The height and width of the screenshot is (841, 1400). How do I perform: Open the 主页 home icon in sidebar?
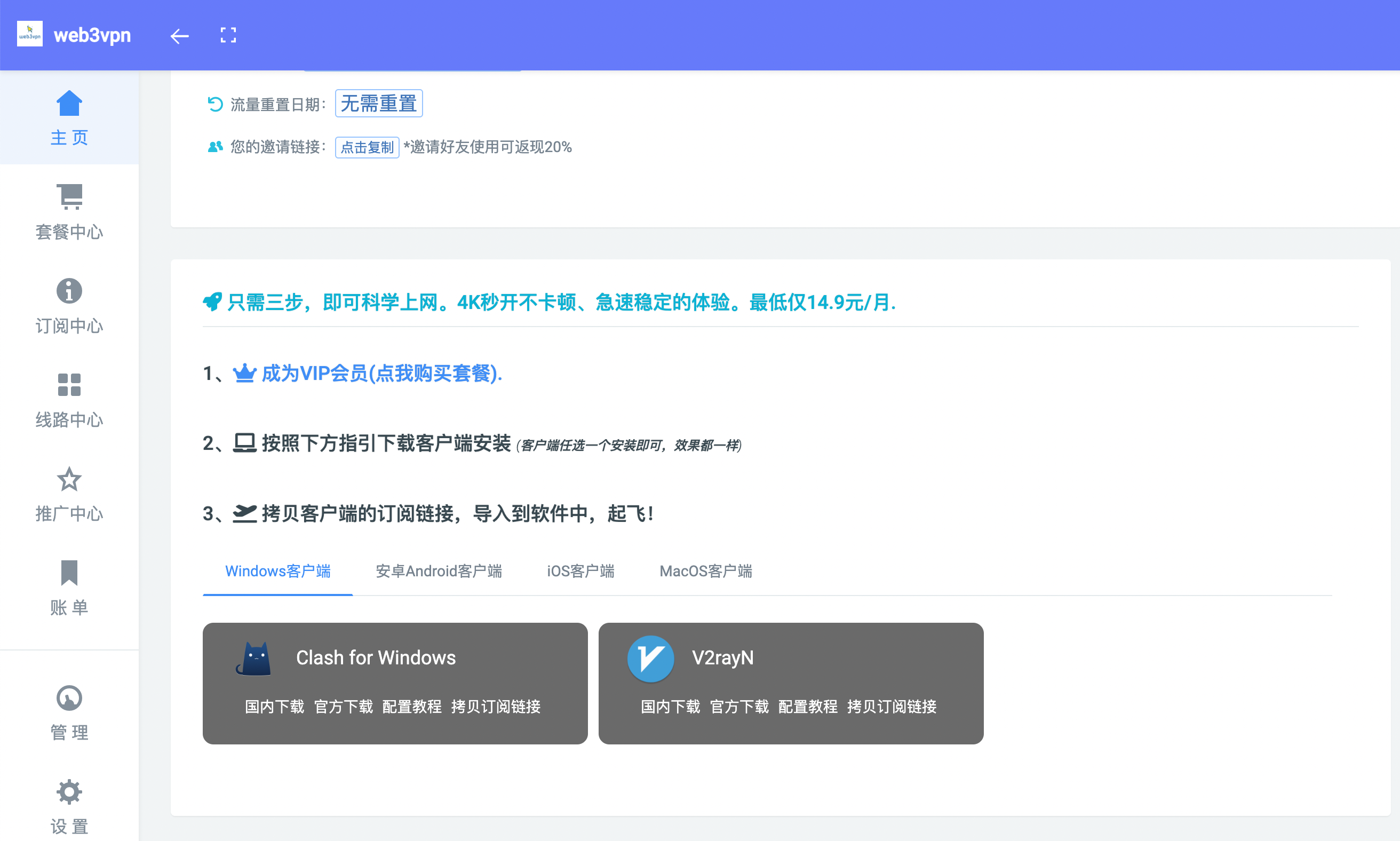coord(69,103)
